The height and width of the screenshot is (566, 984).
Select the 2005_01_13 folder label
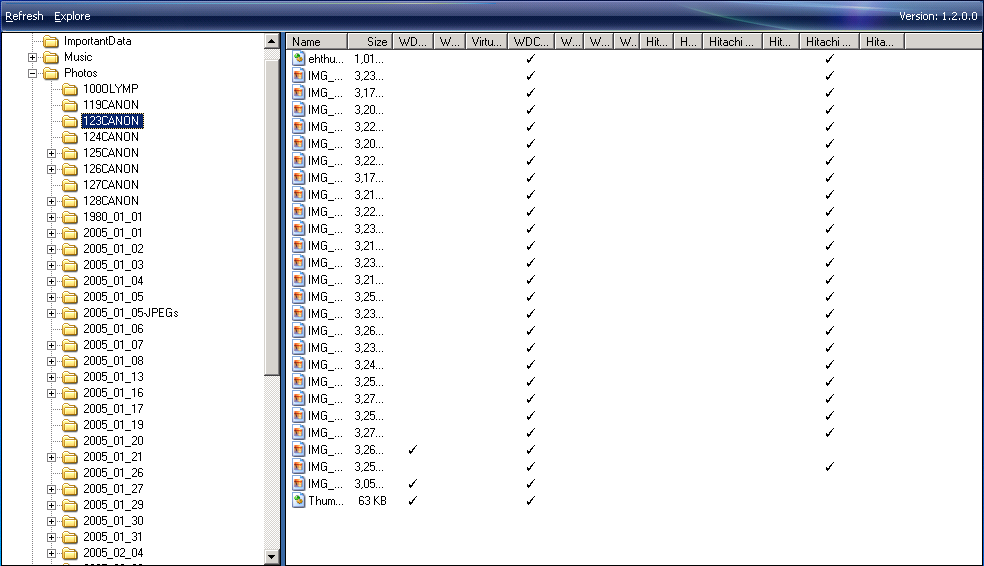coord(113,377)
